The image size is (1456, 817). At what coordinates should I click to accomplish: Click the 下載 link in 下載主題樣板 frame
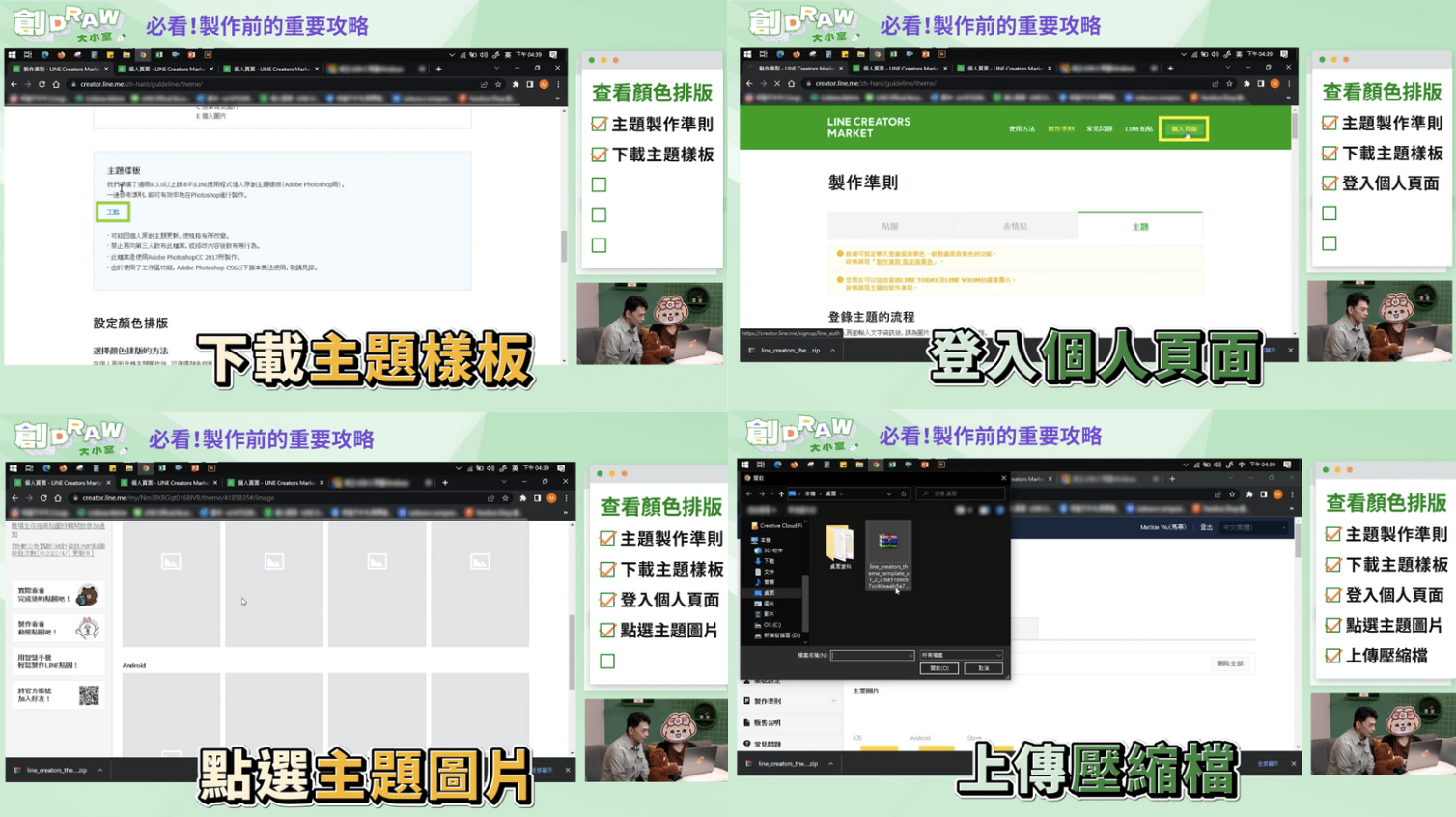point(113,211)
